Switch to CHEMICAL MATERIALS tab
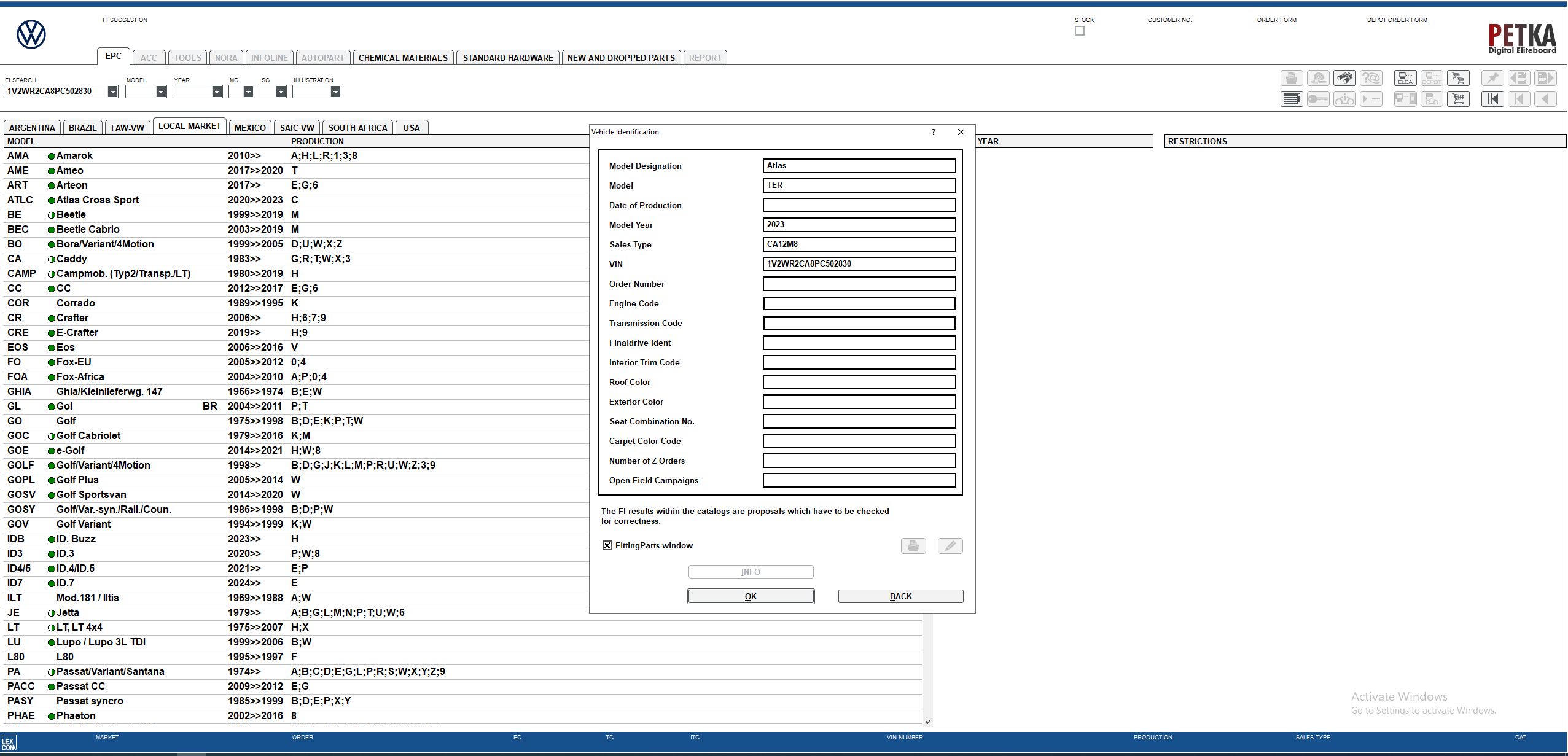 click(x=403, y=58)
